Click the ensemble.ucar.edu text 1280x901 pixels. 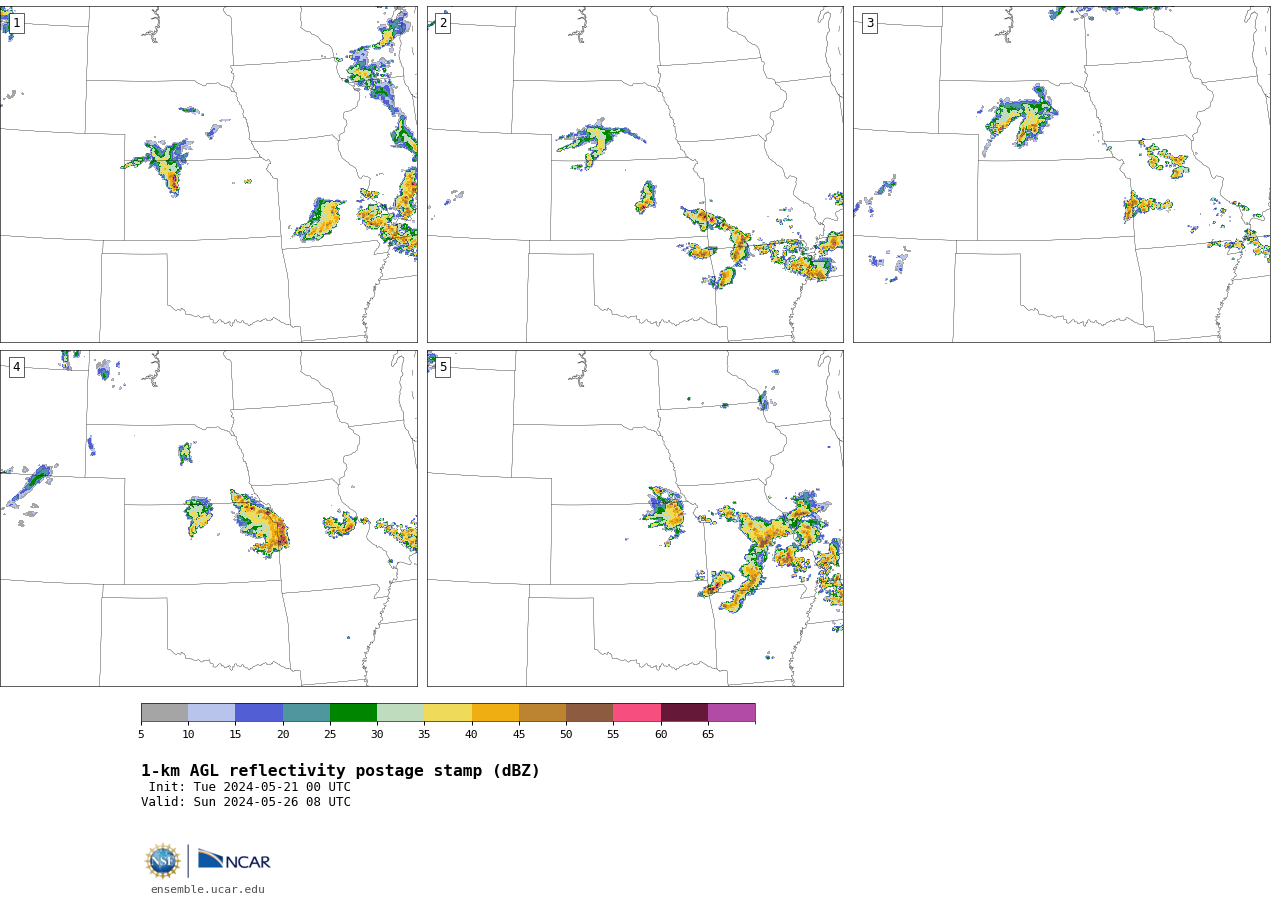pyautogui.click(x=208, y=890)
